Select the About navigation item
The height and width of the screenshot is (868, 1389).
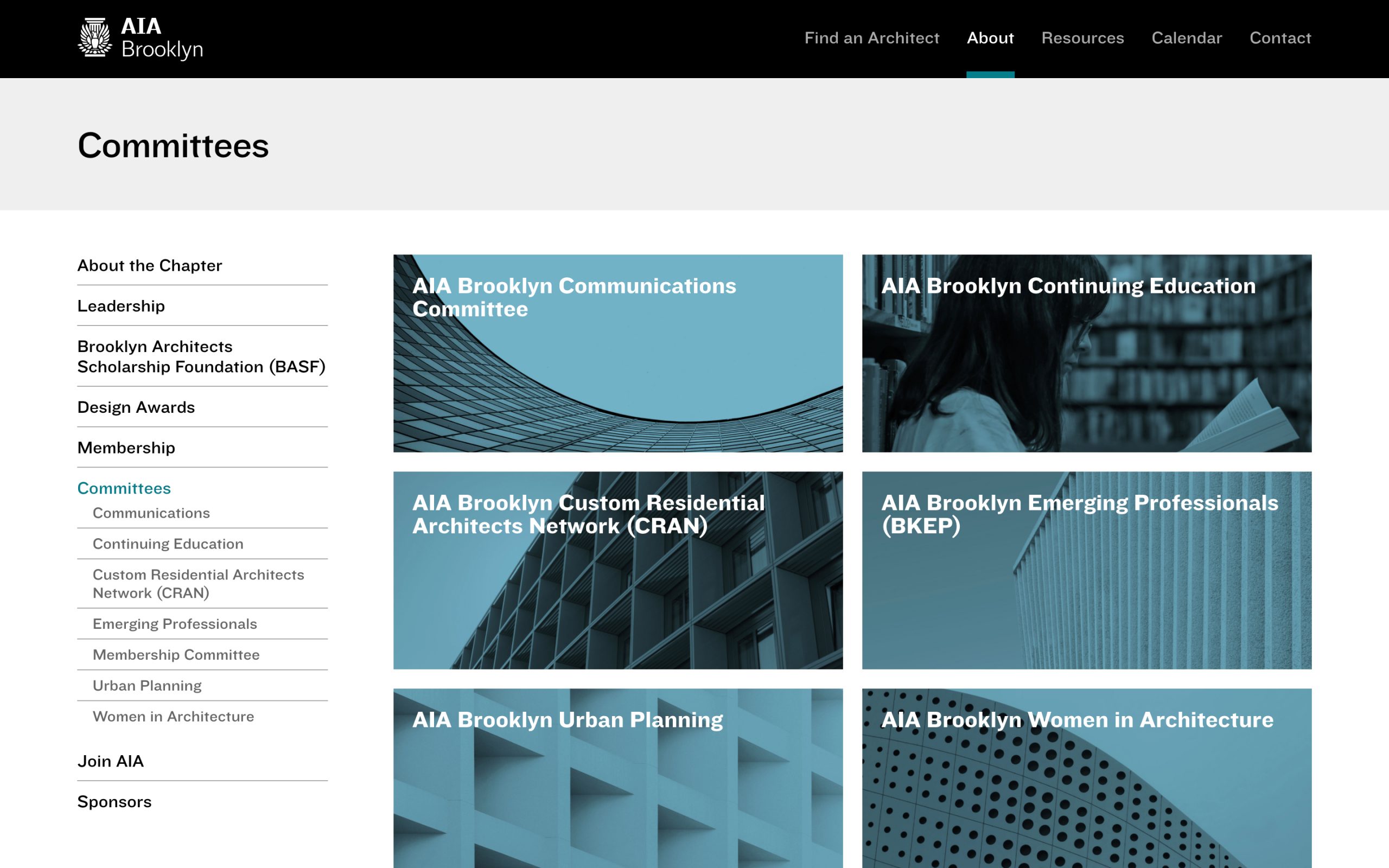(990, 38)
